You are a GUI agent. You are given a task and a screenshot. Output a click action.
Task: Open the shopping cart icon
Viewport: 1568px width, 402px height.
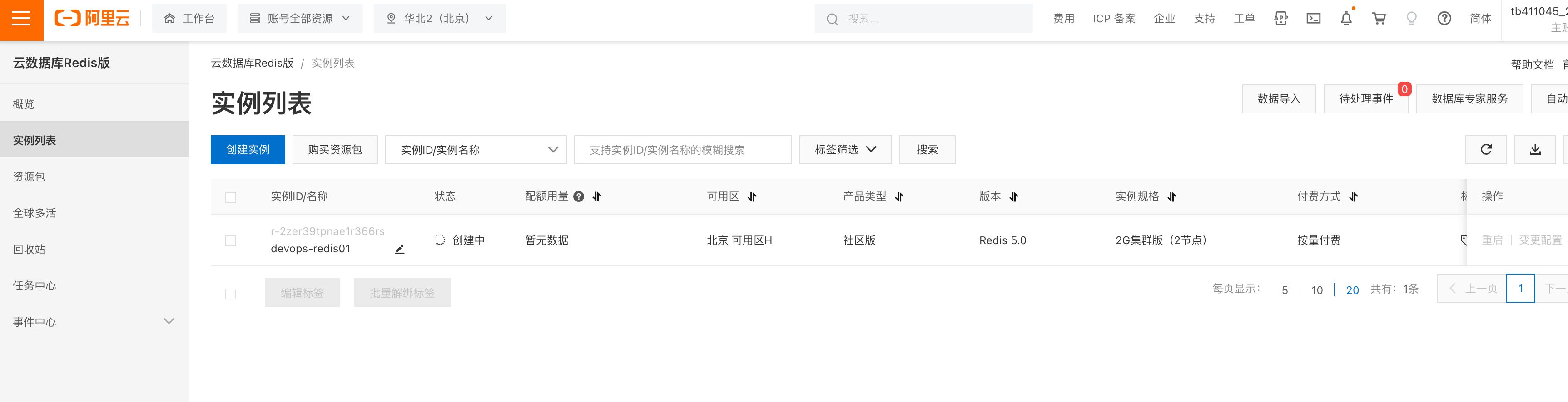[1379, 19]
